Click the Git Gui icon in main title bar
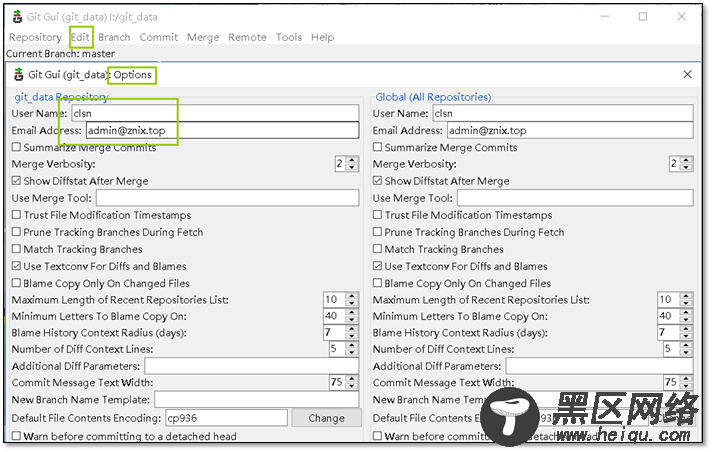The height and width of the screenshot is (452, 712). (x=17, y=17)
